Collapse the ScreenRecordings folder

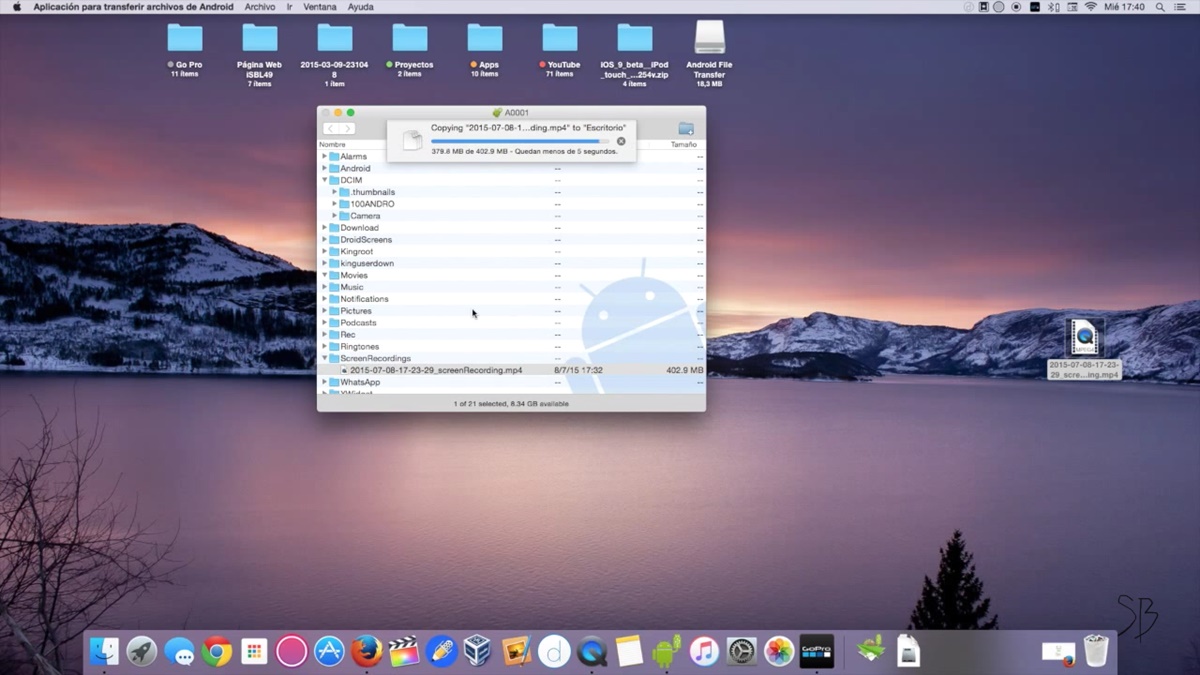click(325, 358)
